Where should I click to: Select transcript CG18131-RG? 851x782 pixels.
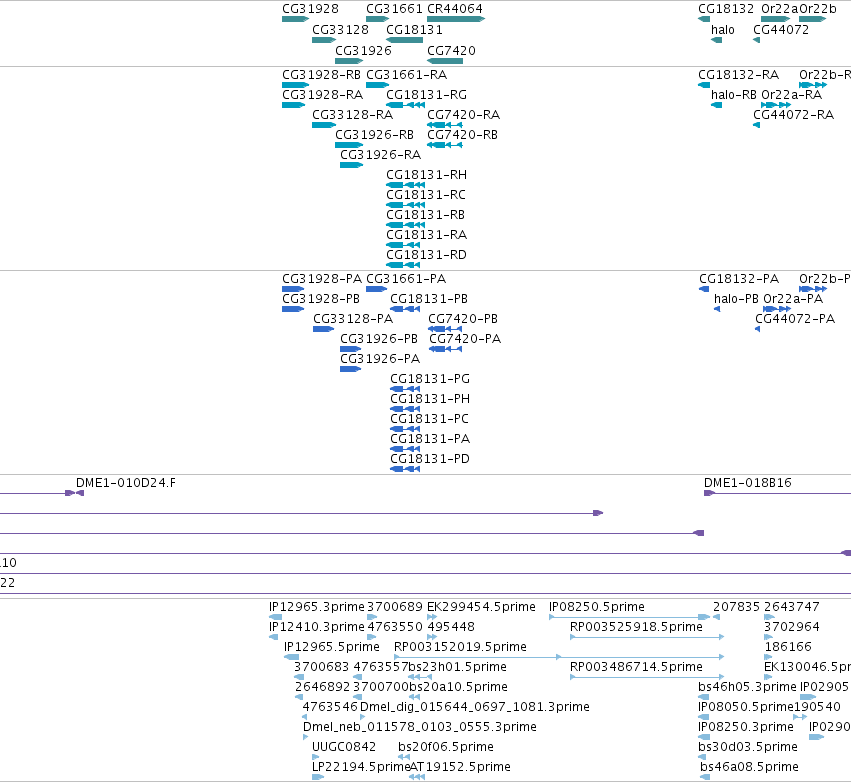(x=405, y=105)
